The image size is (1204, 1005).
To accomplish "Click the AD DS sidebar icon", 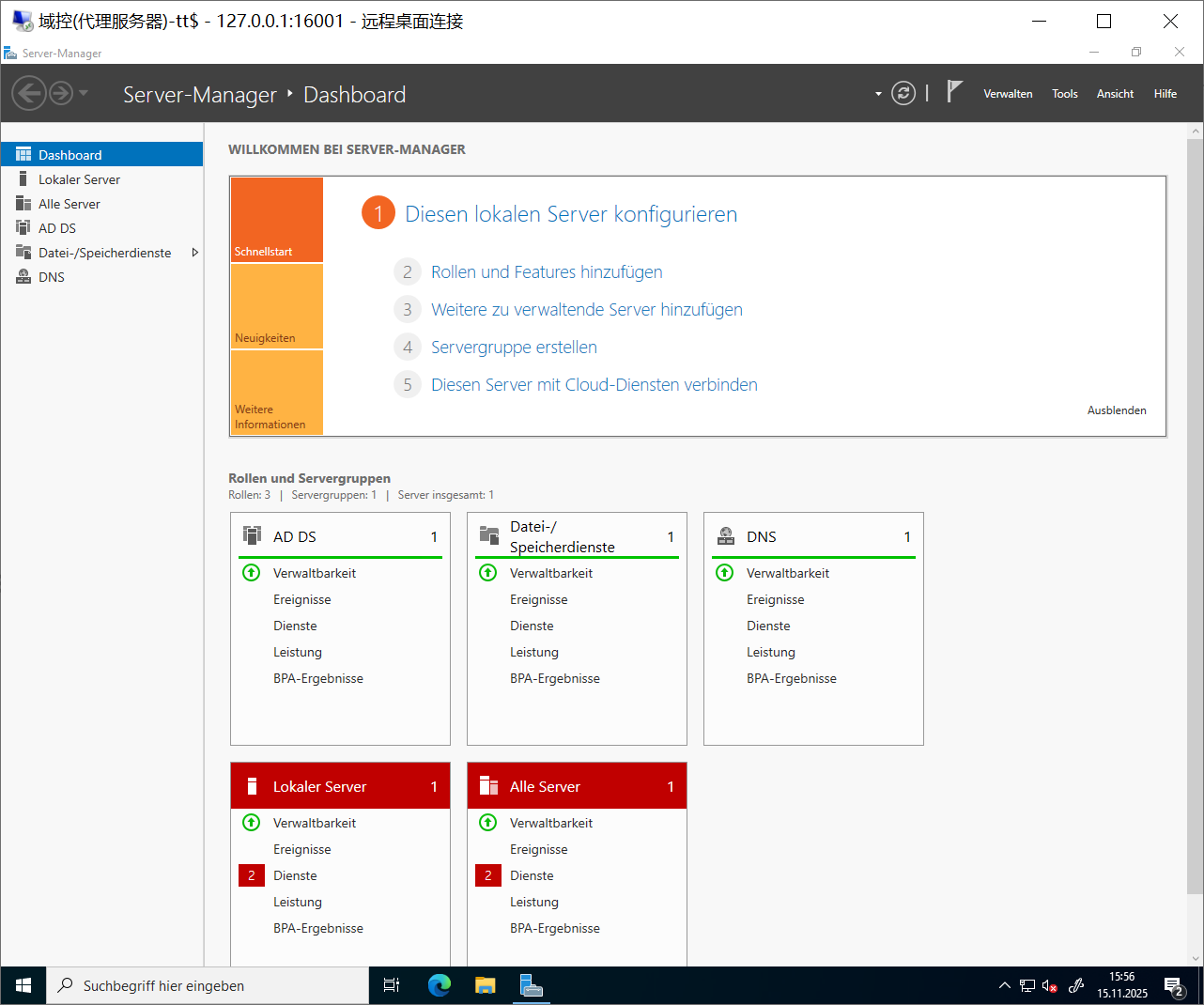I will [23, 227].
